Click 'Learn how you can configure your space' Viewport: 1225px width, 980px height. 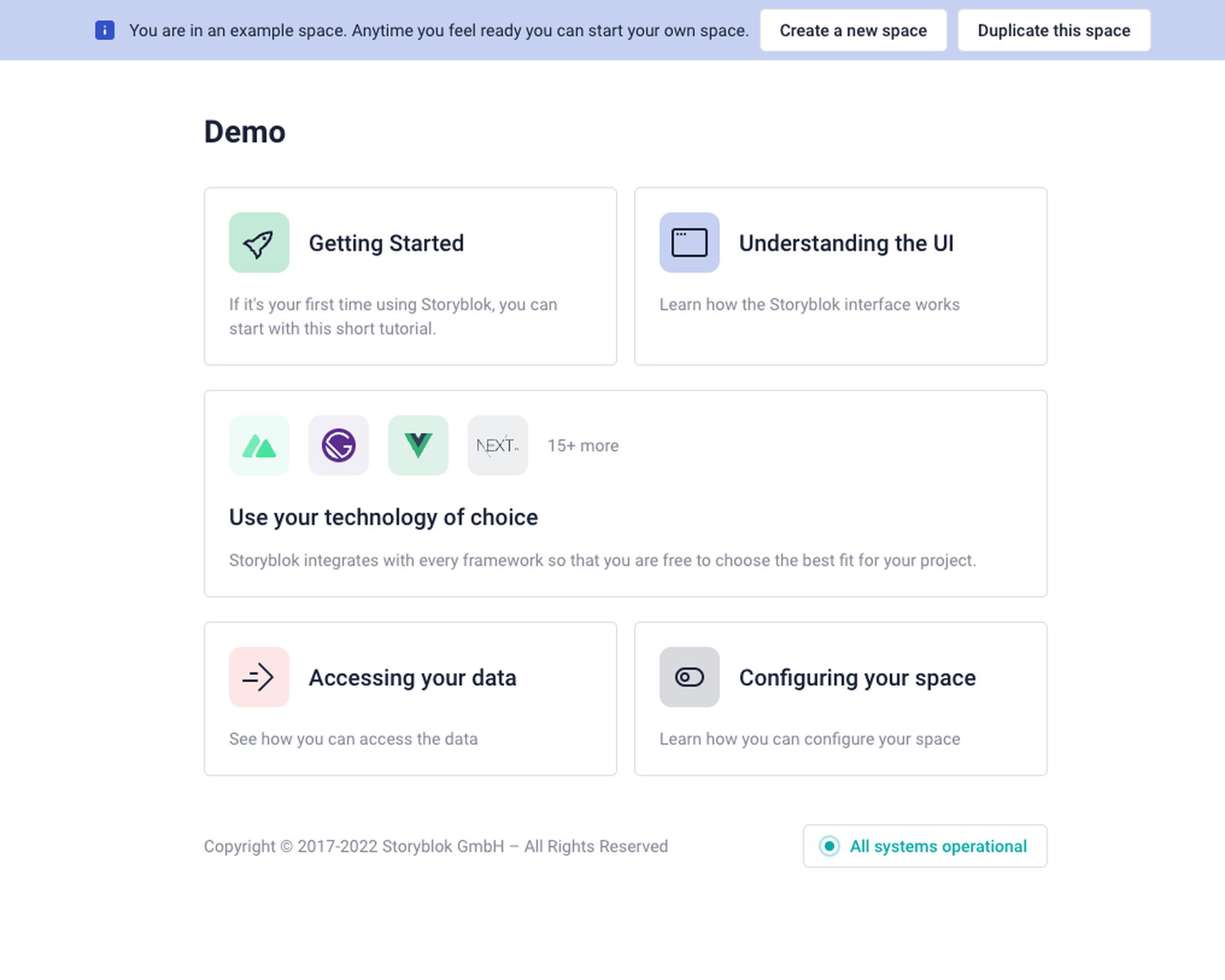coord(810,739)
